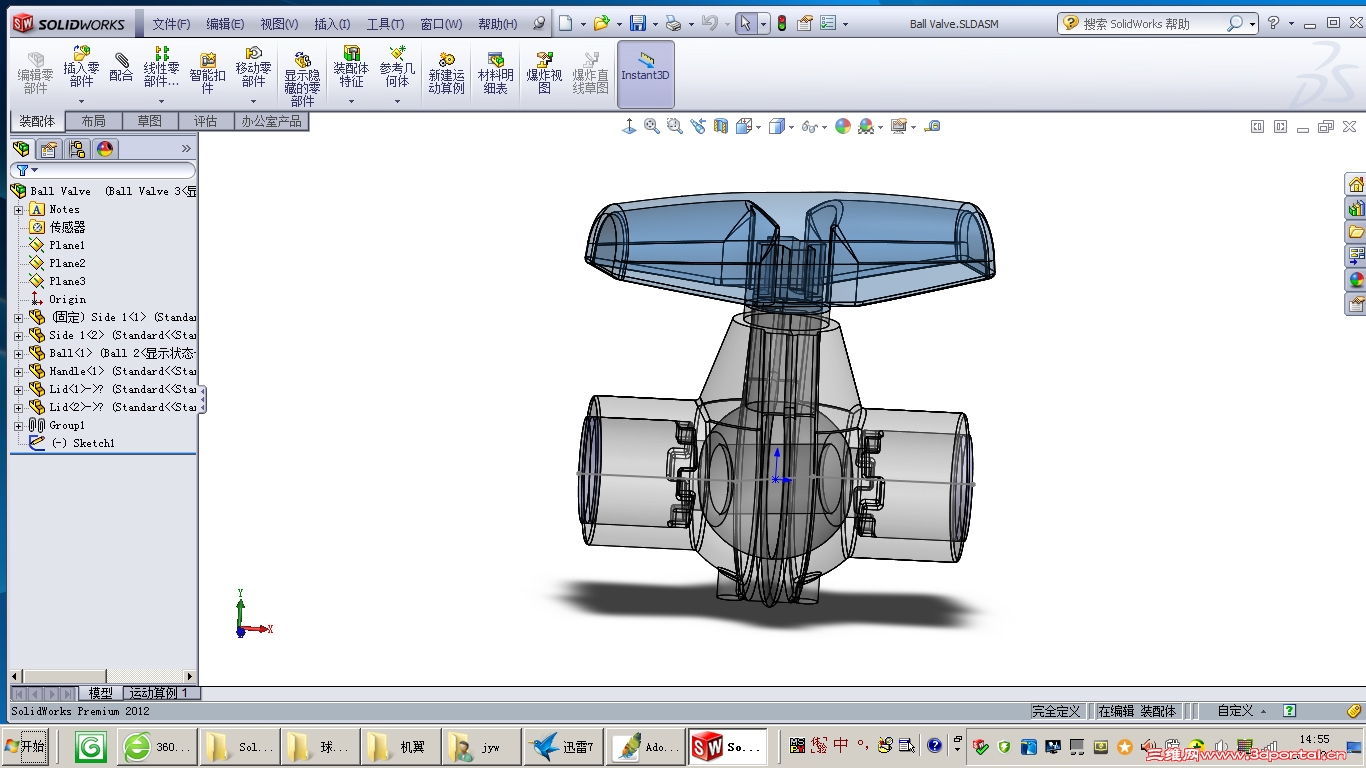Open the 插入零部件 dropdown arrow
Screen dimensions: 1366x768
click(x=81, y=101)
